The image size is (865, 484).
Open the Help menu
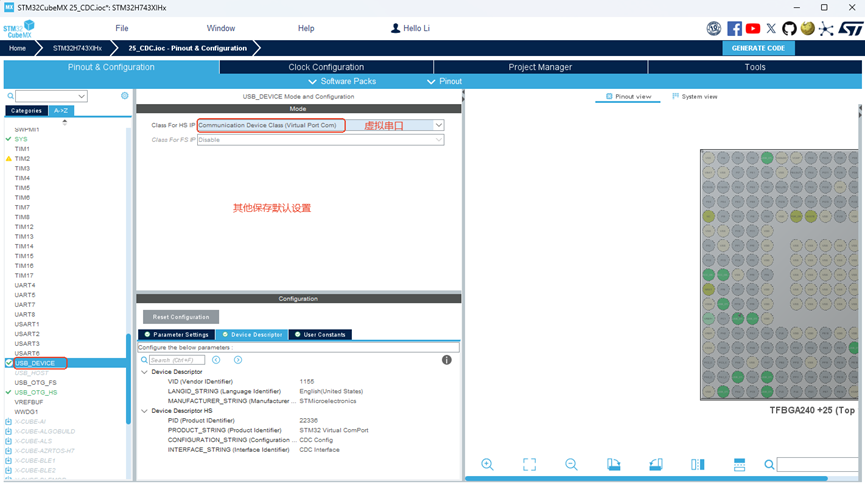(x=306, y=28)
